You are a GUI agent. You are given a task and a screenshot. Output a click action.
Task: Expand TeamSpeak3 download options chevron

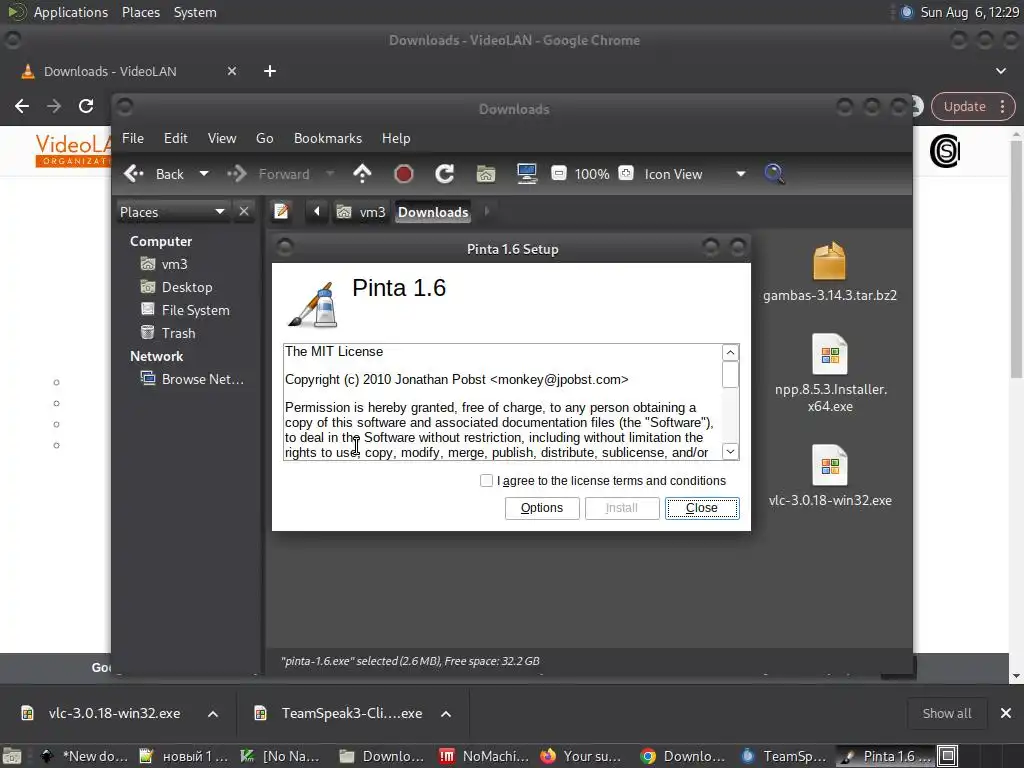click(446, 714)
